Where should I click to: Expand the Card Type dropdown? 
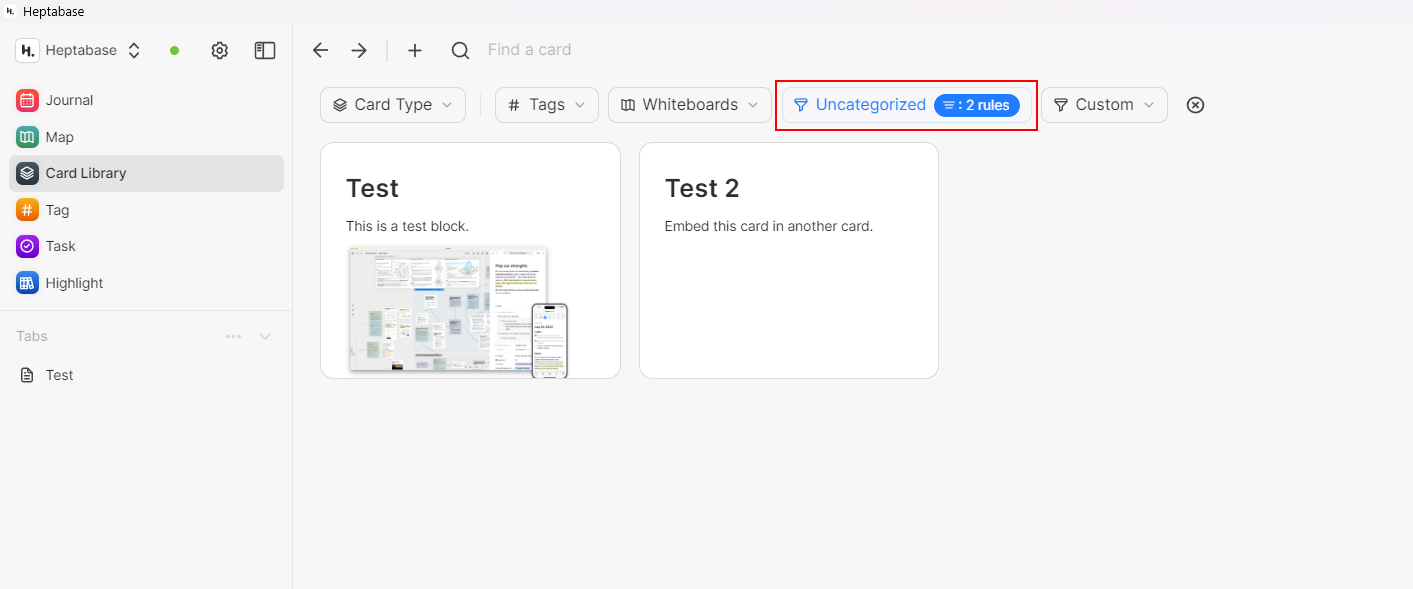tap(393, 105)
